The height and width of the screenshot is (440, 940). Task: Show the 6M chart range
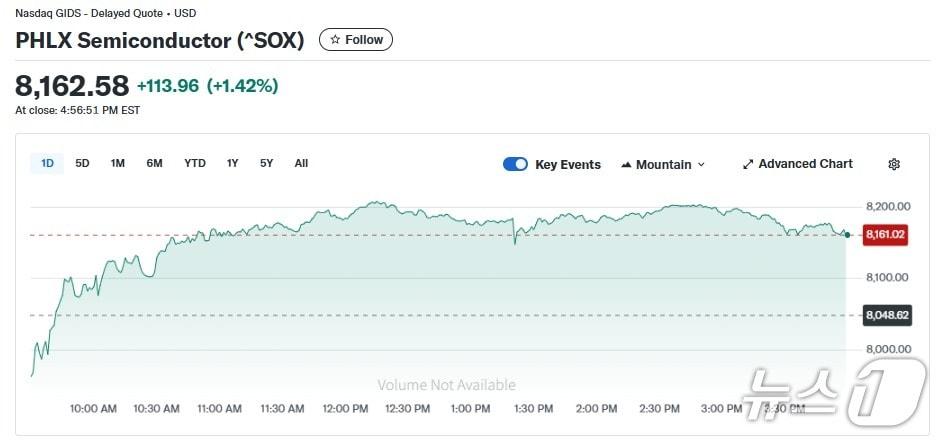click(154, 163)
